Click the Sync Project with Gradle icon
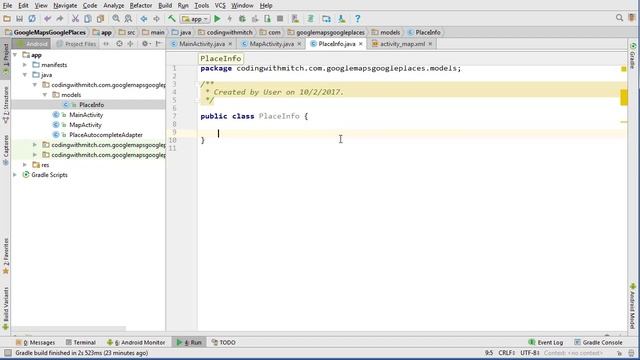Image resolution: width=640 pixels, height=360 pixels. [311, 19]
